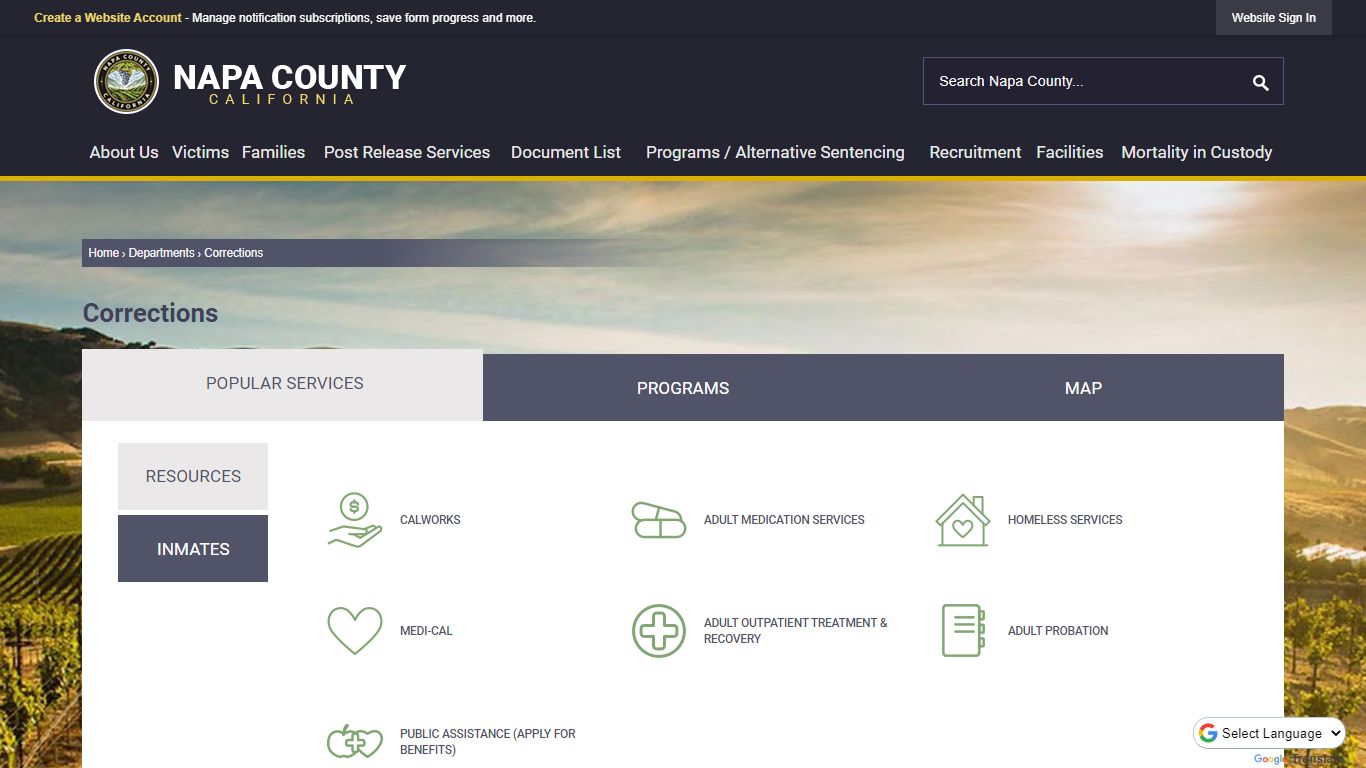Open the Recruitment menu
This screenshot has height=768, width=1366.
tap(975, 152)
